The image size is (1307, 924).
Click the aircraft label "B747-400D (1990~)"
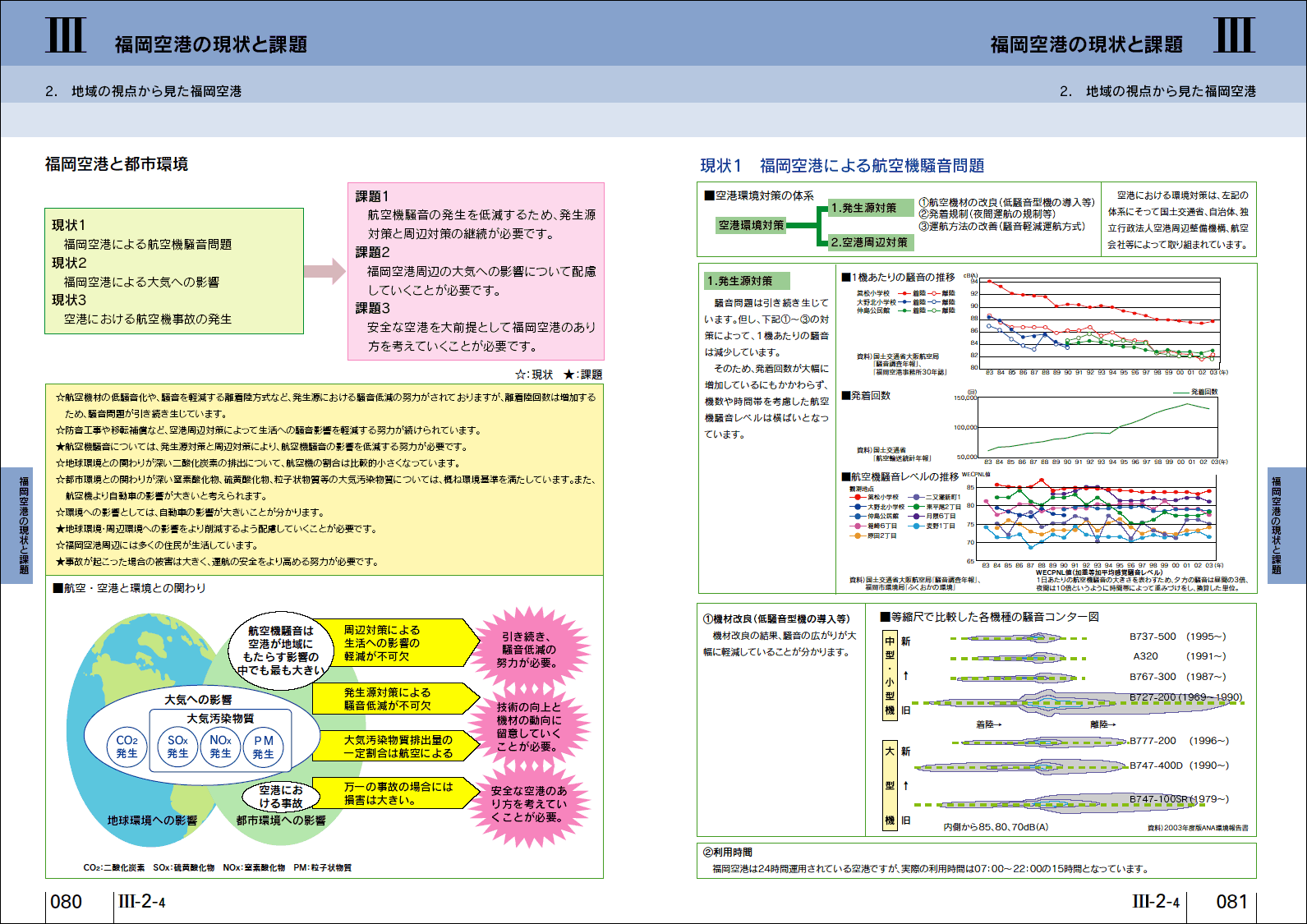(x=1179, y=765)
